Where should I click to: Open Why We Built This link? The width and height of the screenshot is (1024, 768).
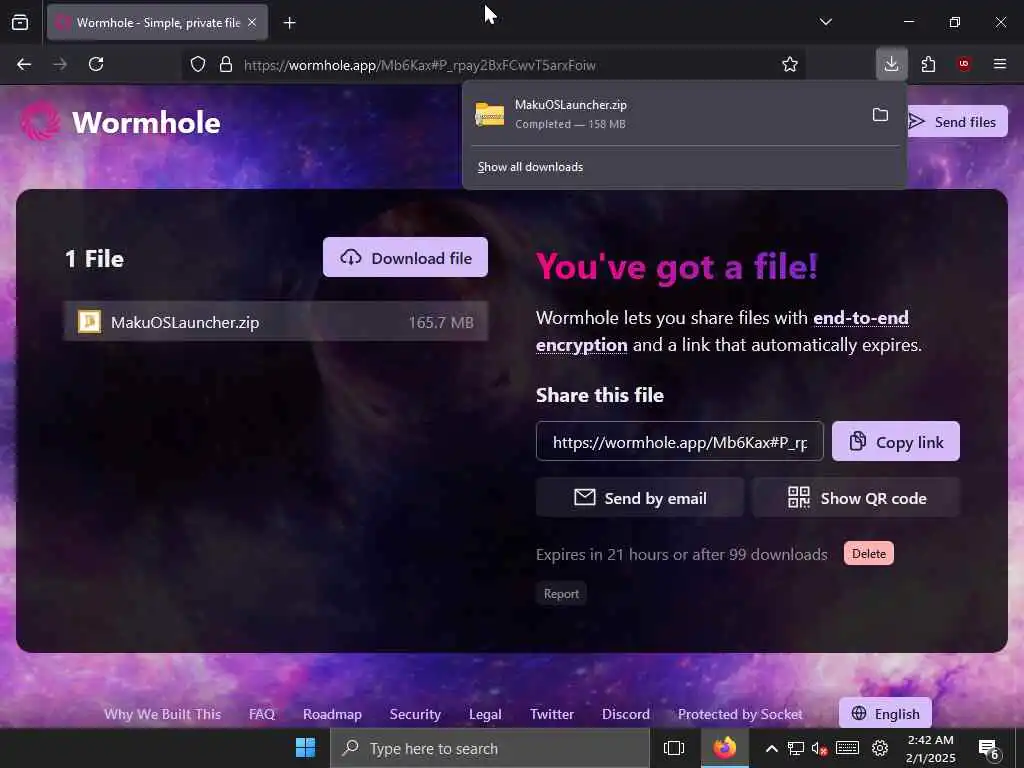(x=163, y=714)
